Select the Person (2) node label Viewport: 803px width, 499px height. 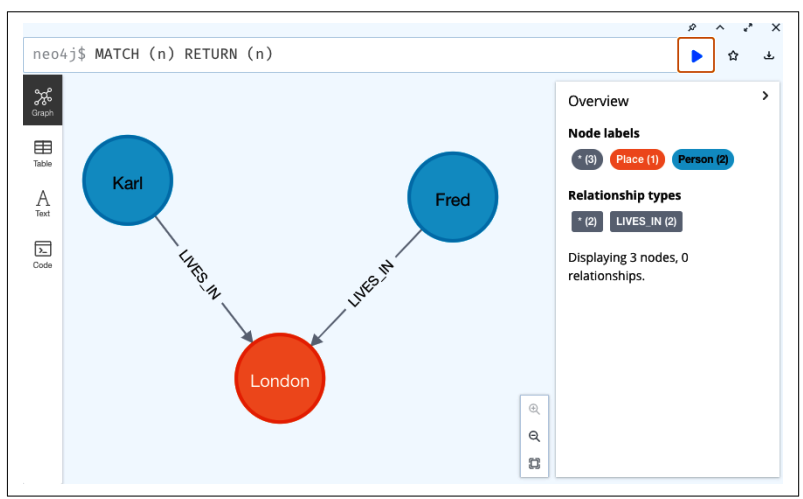(703, 159)
